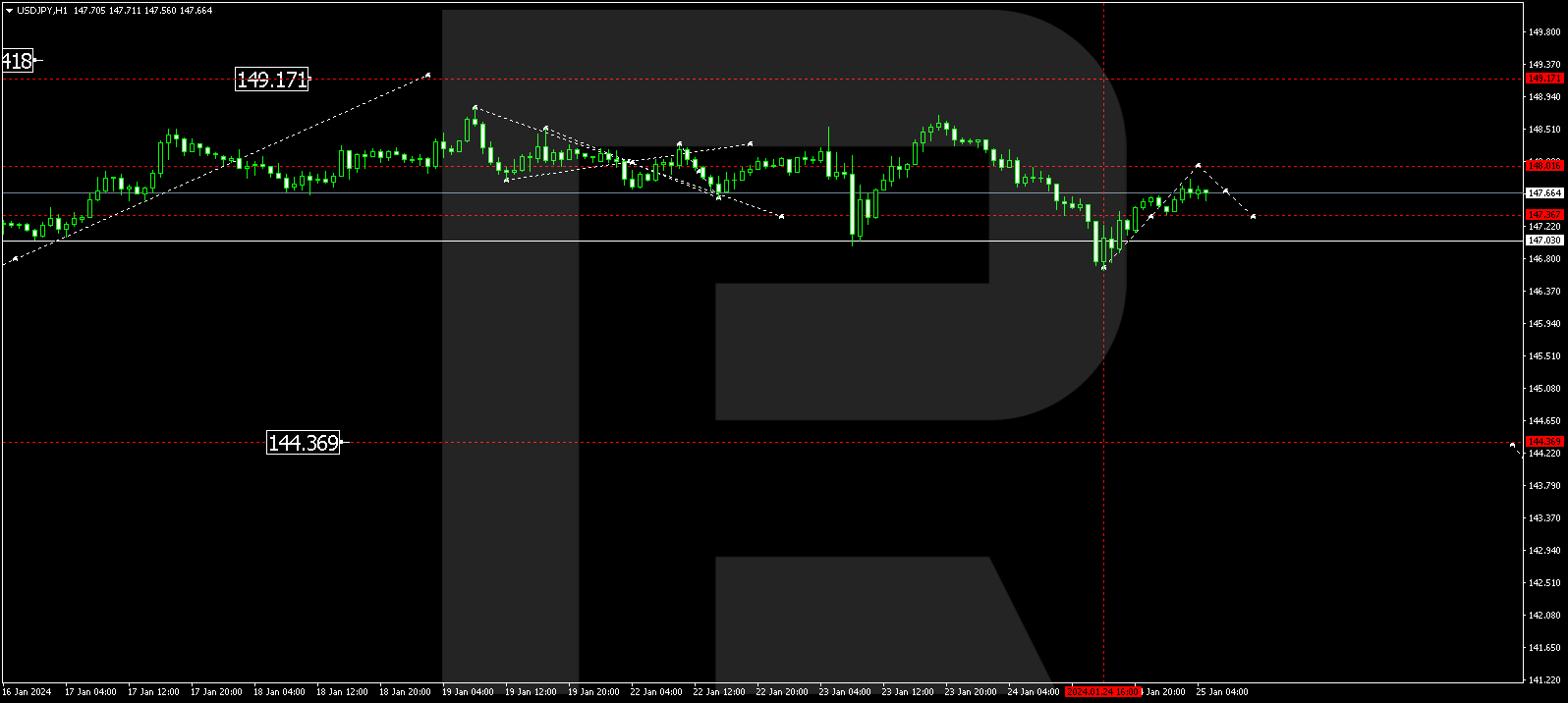The image size is (1568, 703).
Task: Click the 24 Jan 04:00 time label
Action: point(1034,692)
